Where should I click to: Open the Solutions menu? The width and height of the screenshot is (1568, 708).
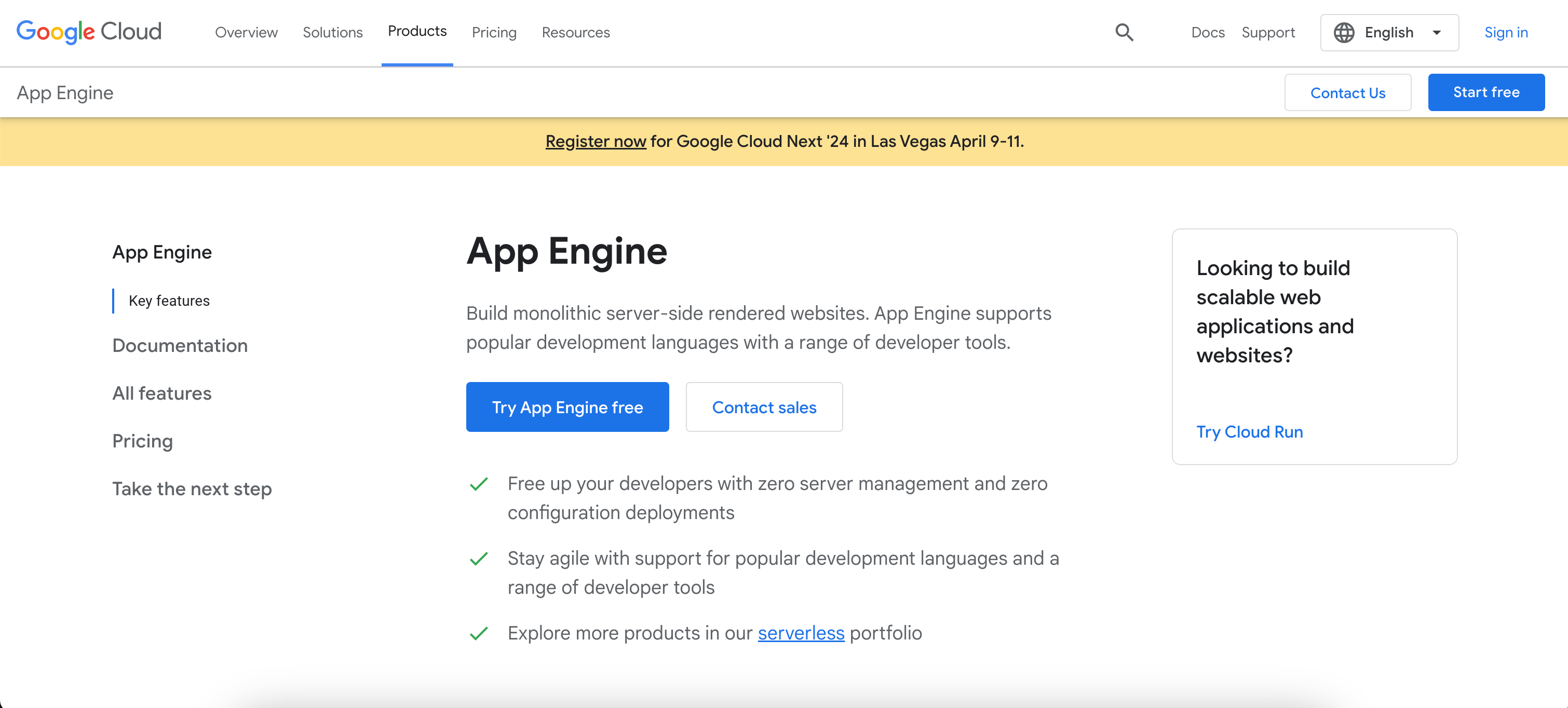[x=332, y=32]
